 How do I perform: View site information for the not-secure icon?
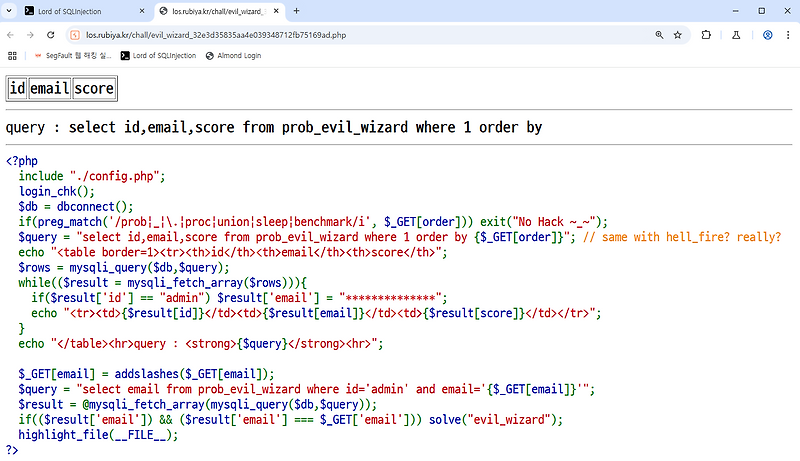pyautogui.click(x=75, y=35)
